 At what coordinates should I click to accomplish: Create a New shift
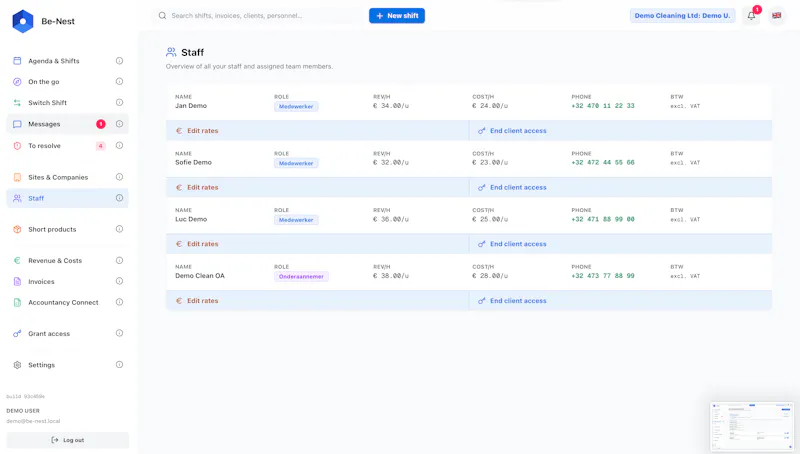pyautogui.click(x=397, y=16)
